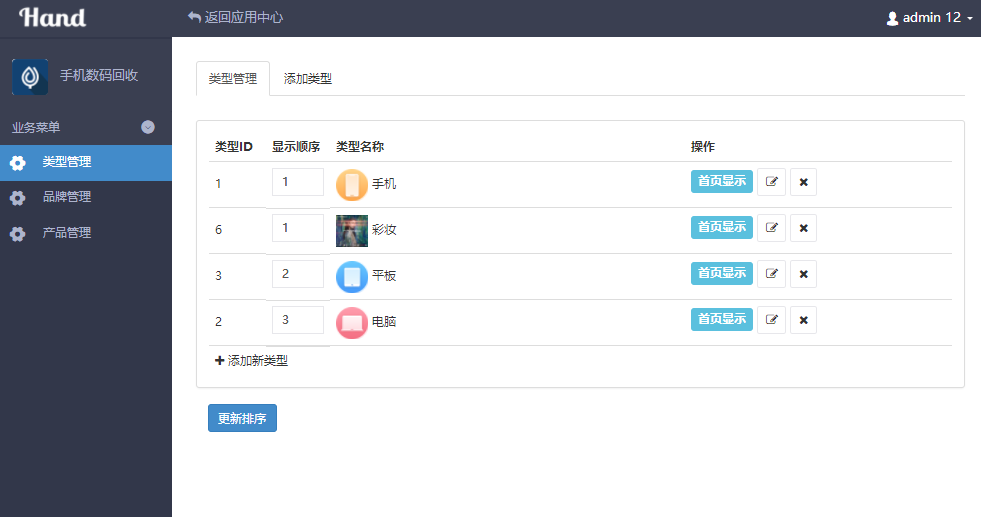The height and width of the screenshot is (517, 981).
Task: Delete the 彩妆 type with X icon
Action: tap(803, 228)
